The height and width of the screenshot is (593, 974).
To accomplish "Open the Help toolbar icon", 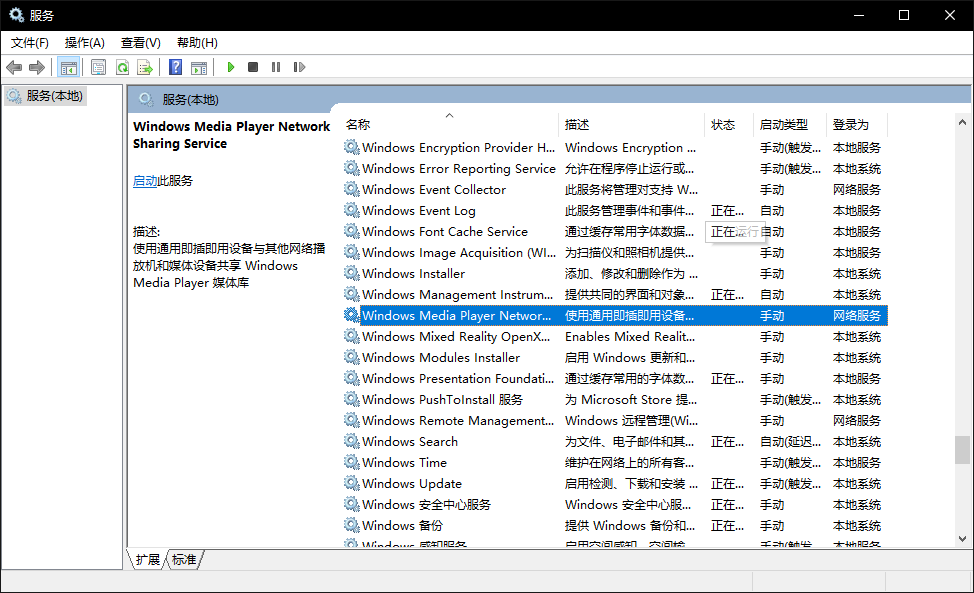I will click(x=176, y=67).
